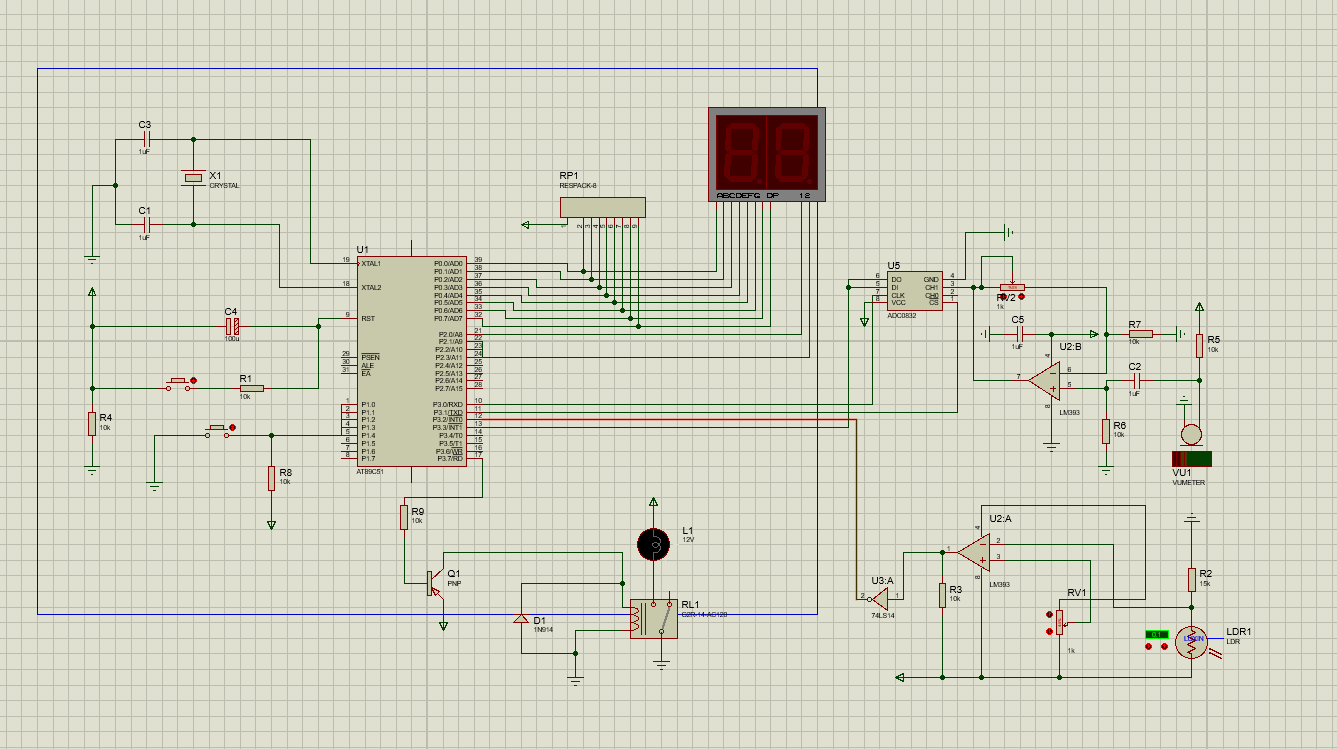Select resistor R1 symbol
The height and width of the screenshot is (749, 1337).
(x=251, y=388)
